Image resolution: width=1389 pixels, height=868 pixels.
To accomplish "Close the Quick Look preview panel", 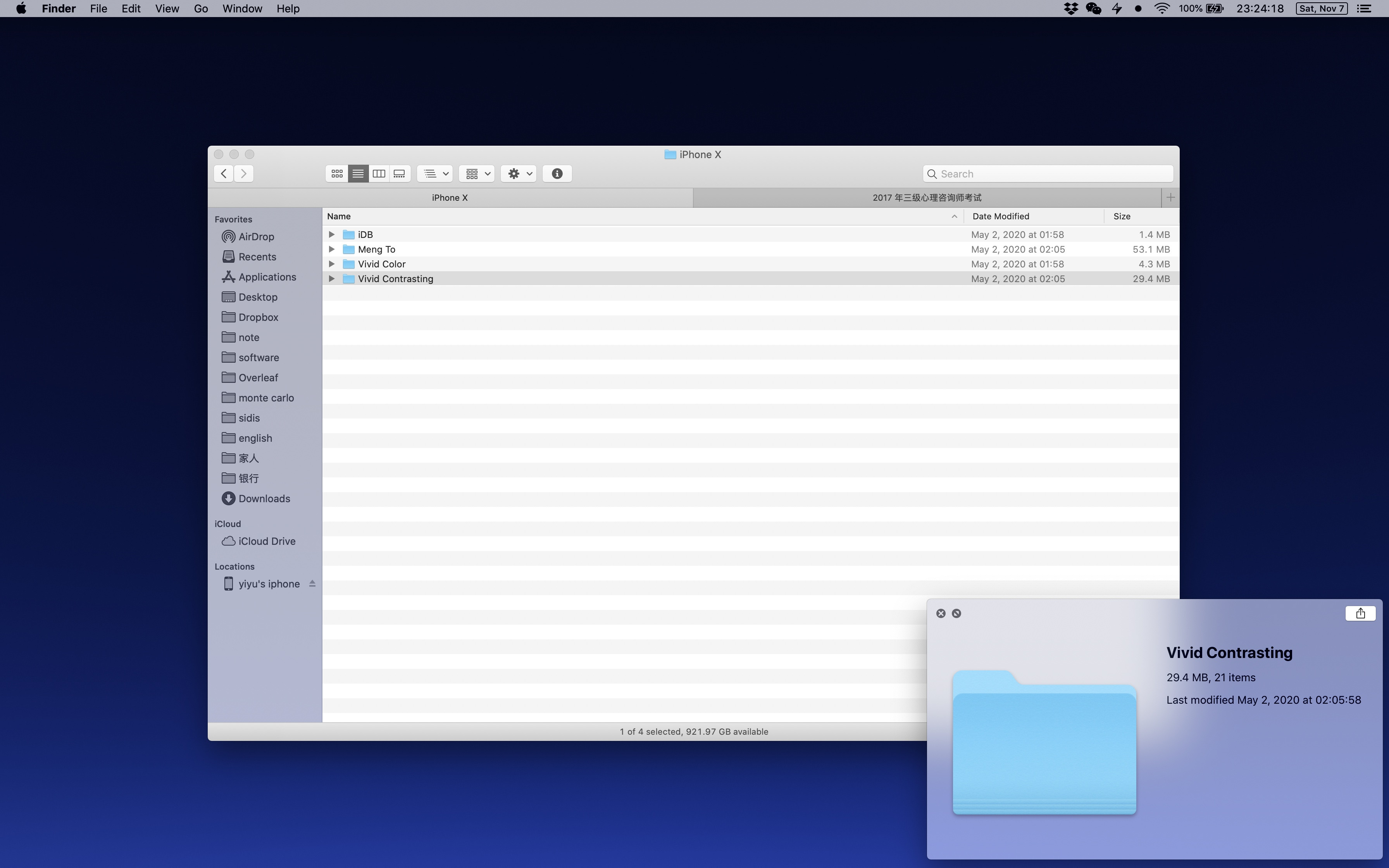I will (941, 613).
